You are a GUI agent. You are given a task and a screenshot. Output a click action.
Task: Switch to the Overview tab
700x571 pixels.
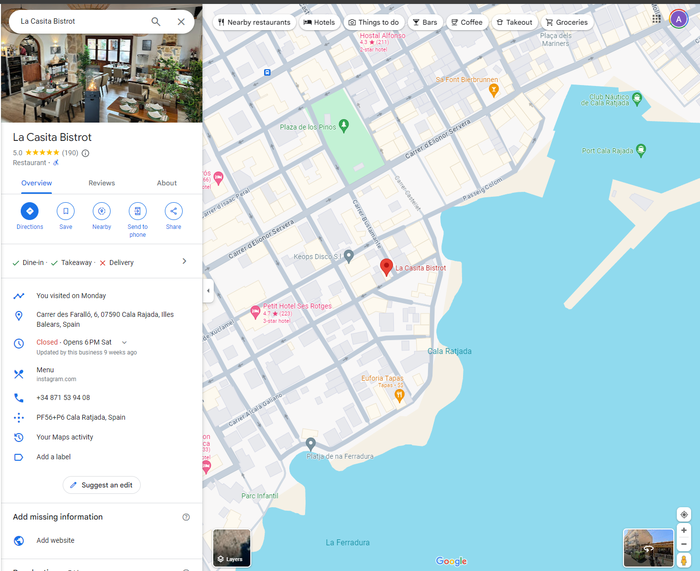pos(37,183)
